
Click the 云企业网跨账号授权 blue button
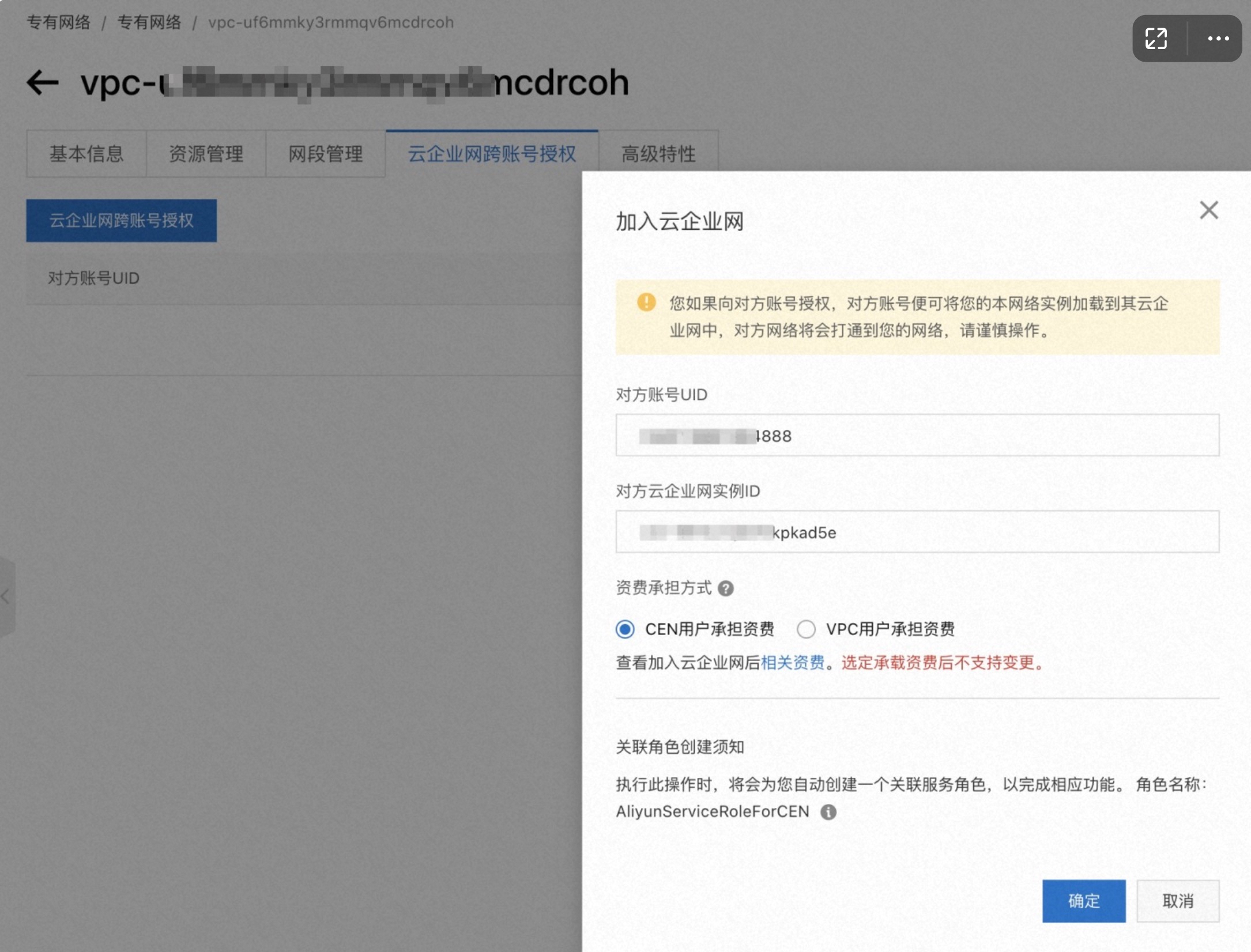[x=122, y=221]
